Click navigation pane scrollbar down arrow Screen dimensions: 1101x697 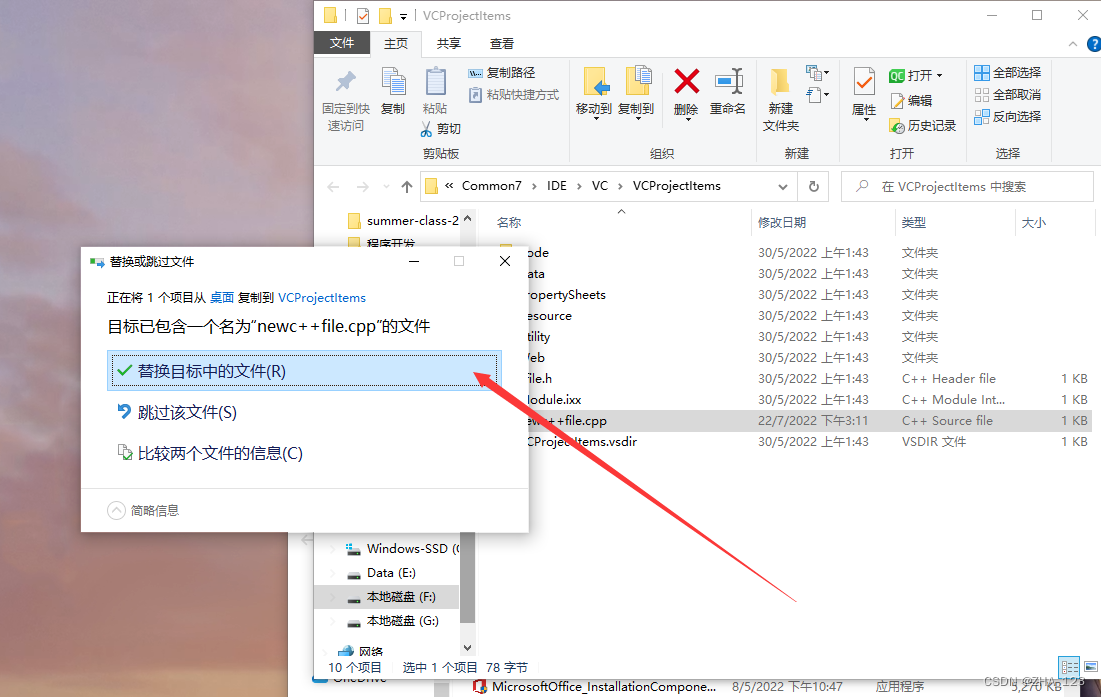click(x=468, y=647)
